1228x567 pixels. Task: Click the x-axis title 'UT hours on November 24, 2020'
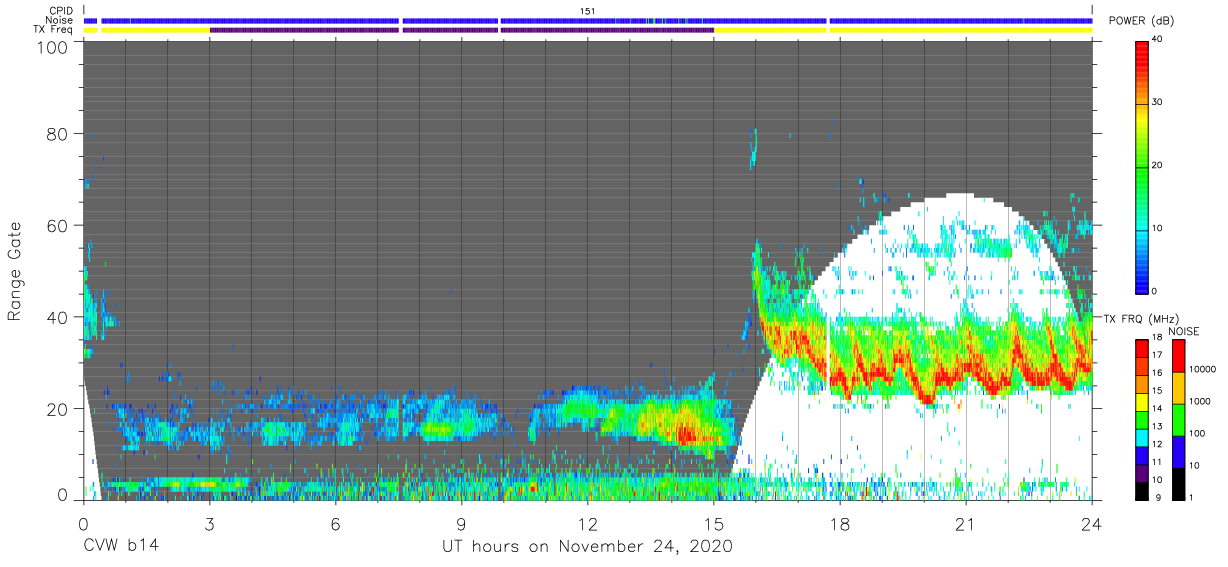tap(588, 548)
